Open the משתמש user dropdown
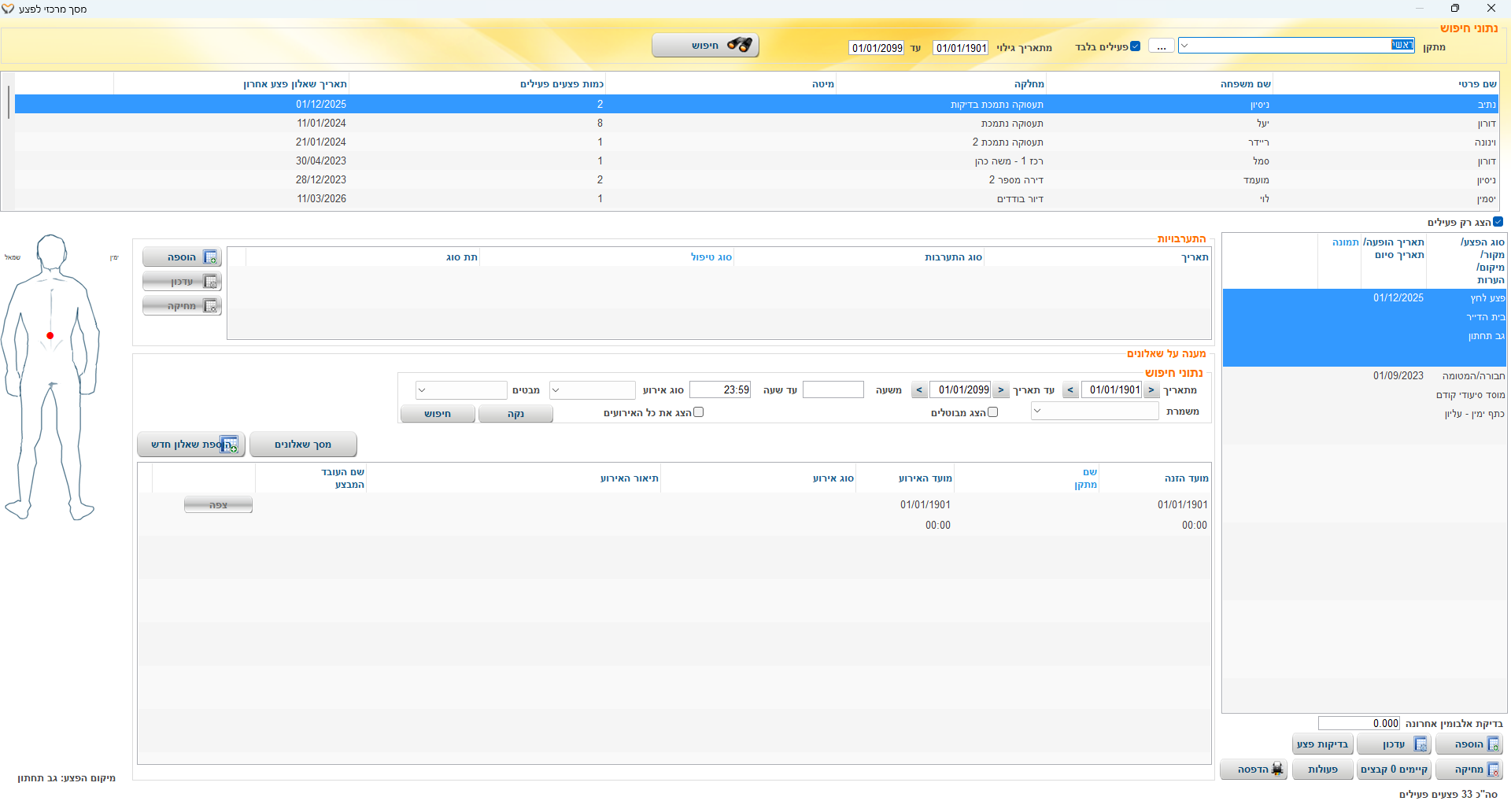 coord(1037,411)
